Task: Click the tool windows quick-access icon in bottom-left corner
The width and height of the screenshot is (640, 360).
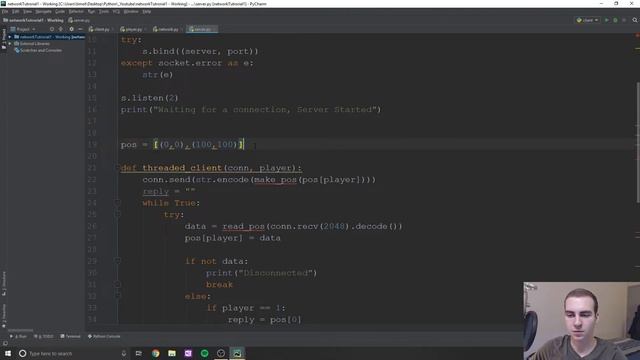Action: coord(4,343)
